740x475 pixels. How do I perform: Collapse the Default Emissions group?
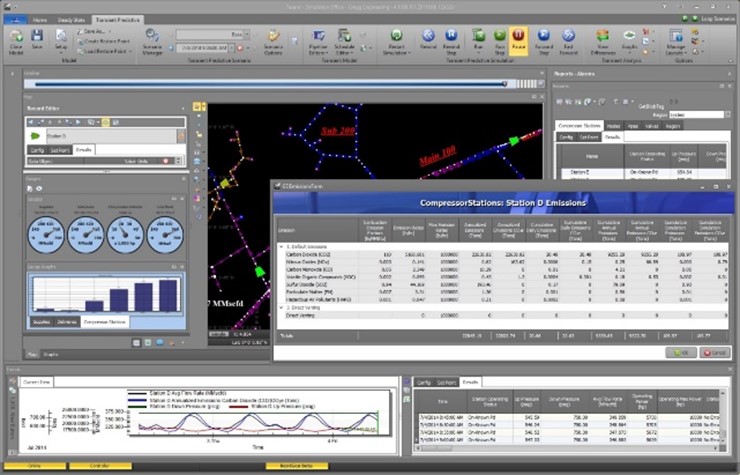click(x=281, y=246)
